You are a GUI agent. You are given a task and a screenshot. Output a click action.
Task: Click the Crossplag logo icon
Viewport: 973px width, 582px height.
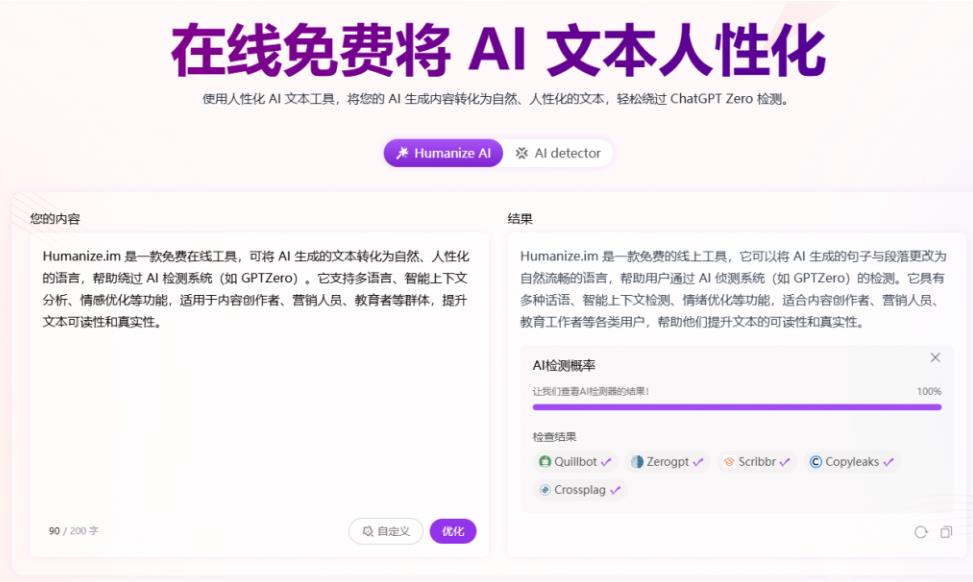pos(545,490)
